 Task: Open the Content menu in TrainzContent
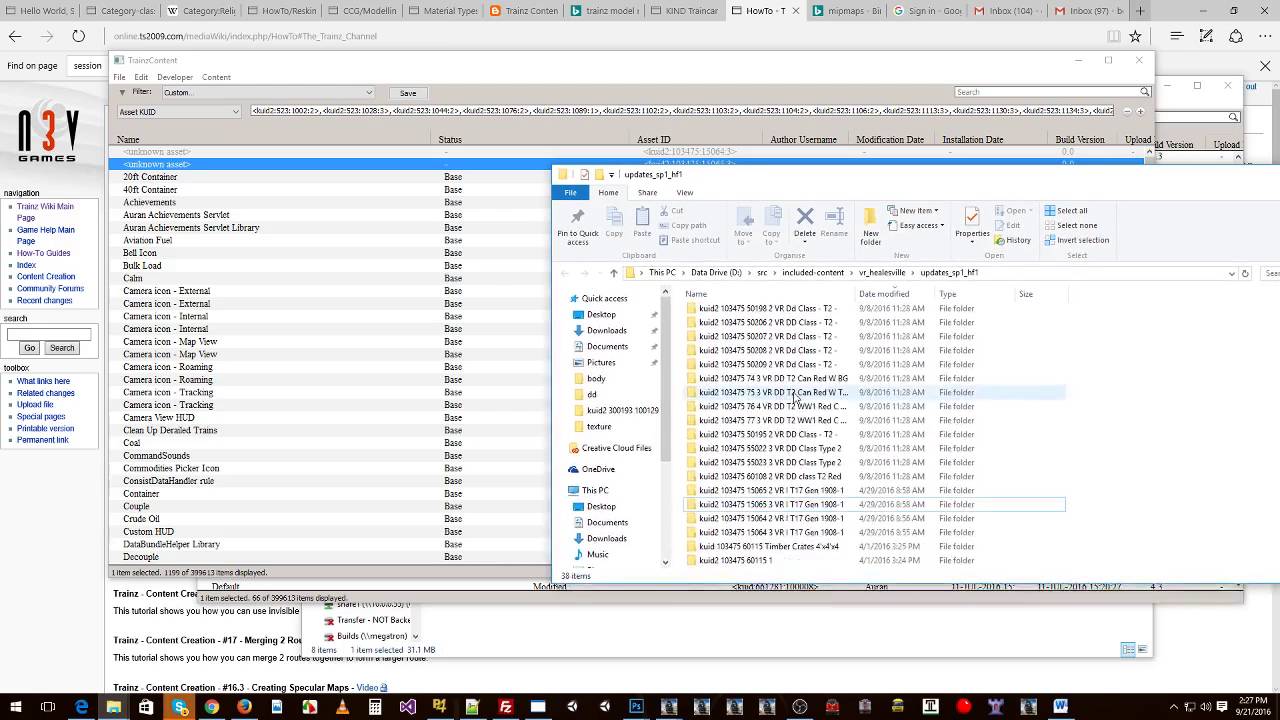click(216, 77)
